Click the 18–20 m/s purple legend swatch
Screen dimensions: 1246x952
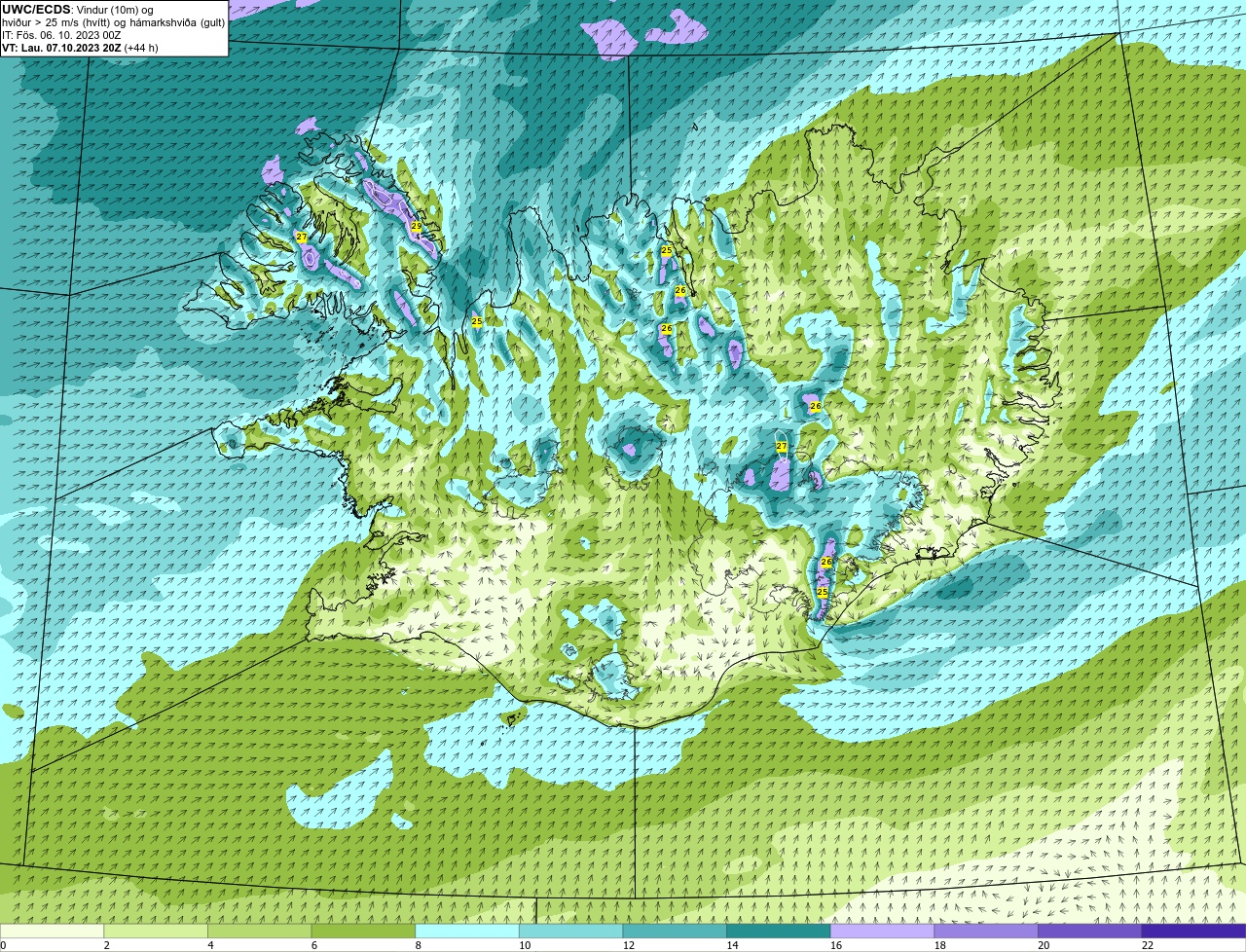[986, 931]
